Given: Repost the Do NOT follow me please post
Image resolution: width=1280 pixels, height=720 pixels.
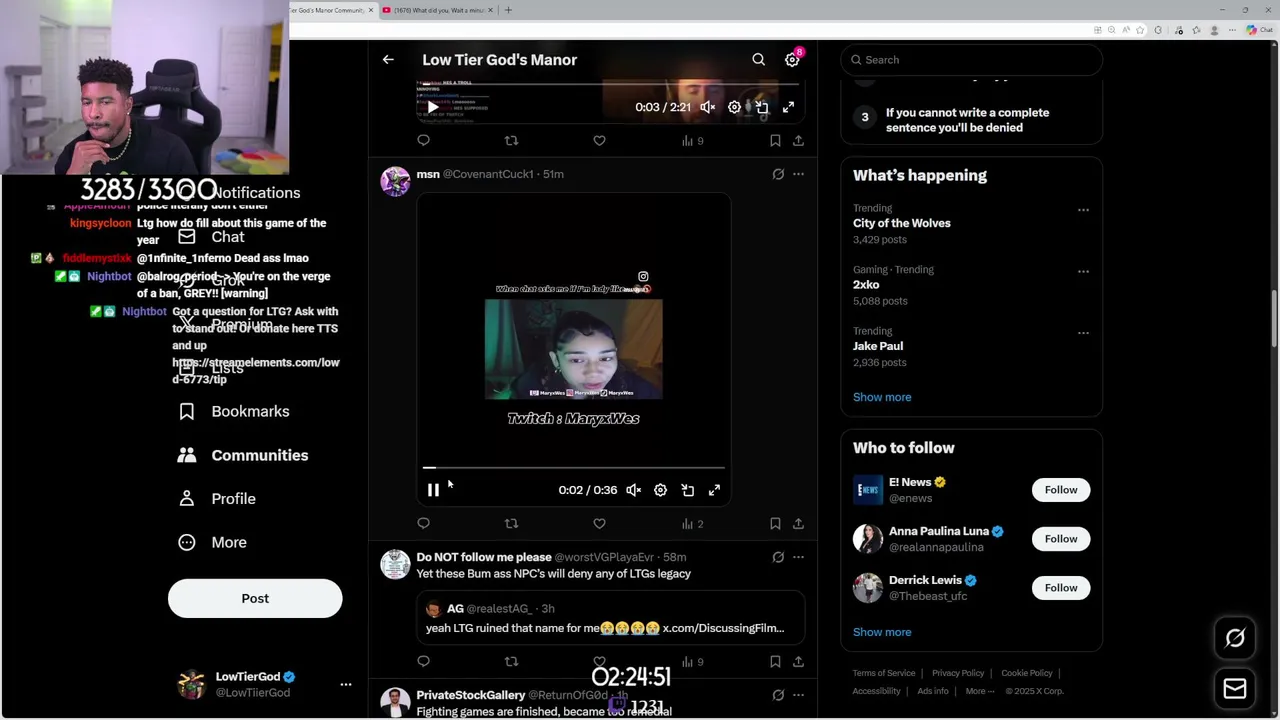Looking at the screenshot, I should [x=511, y=661].
